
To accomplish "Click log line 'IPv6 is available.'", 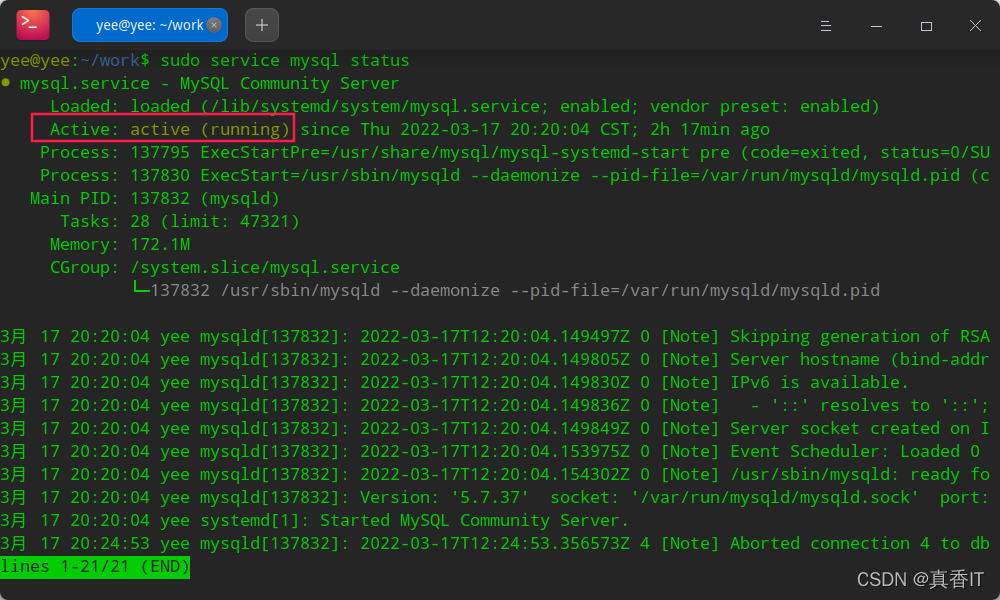I will pyautogui.click(x=454, y=382).
